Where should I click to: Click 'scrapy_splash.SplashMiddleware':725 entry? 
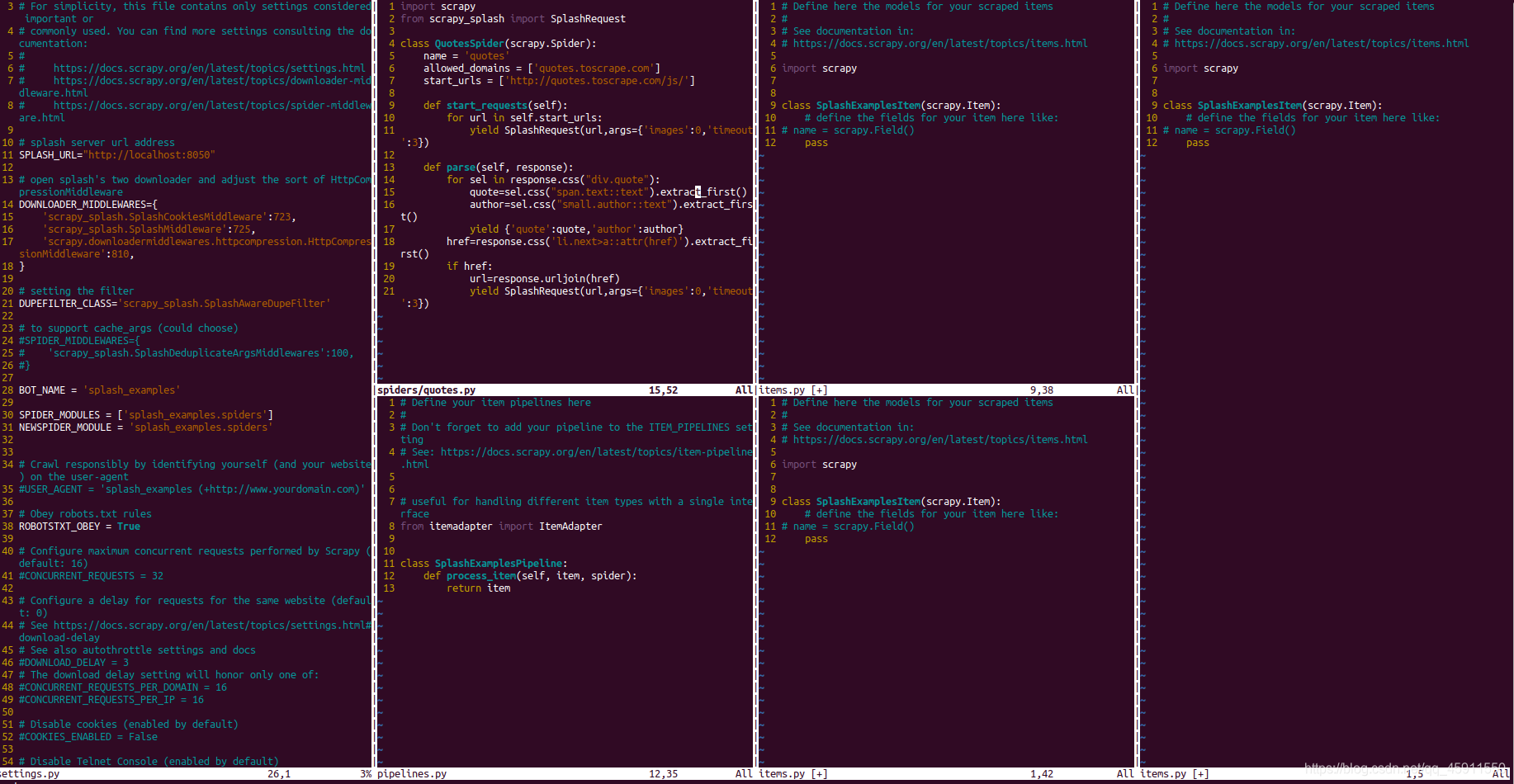(149, 229)
